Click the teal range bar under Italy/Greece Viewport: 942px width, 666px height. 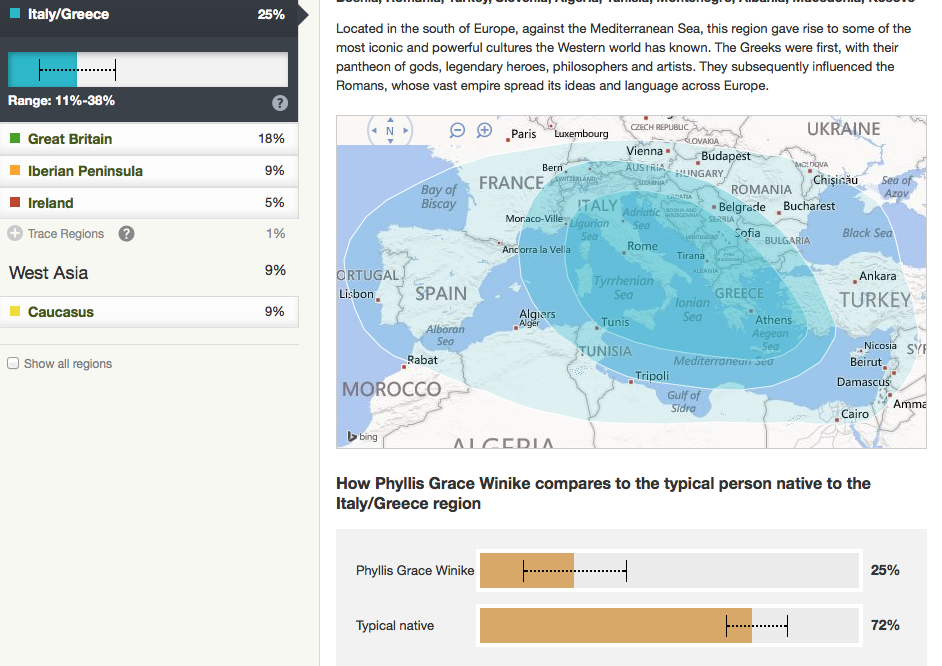tap(148, 70)
